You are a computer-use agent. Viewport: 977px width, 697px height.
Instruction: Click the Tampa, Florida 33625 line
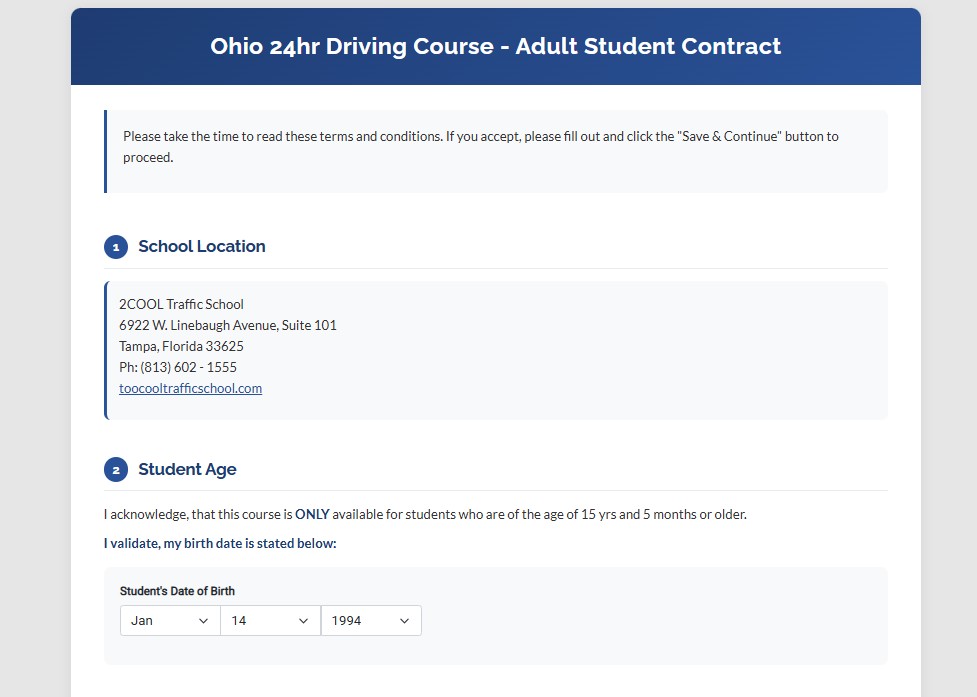tap(181, 346)
